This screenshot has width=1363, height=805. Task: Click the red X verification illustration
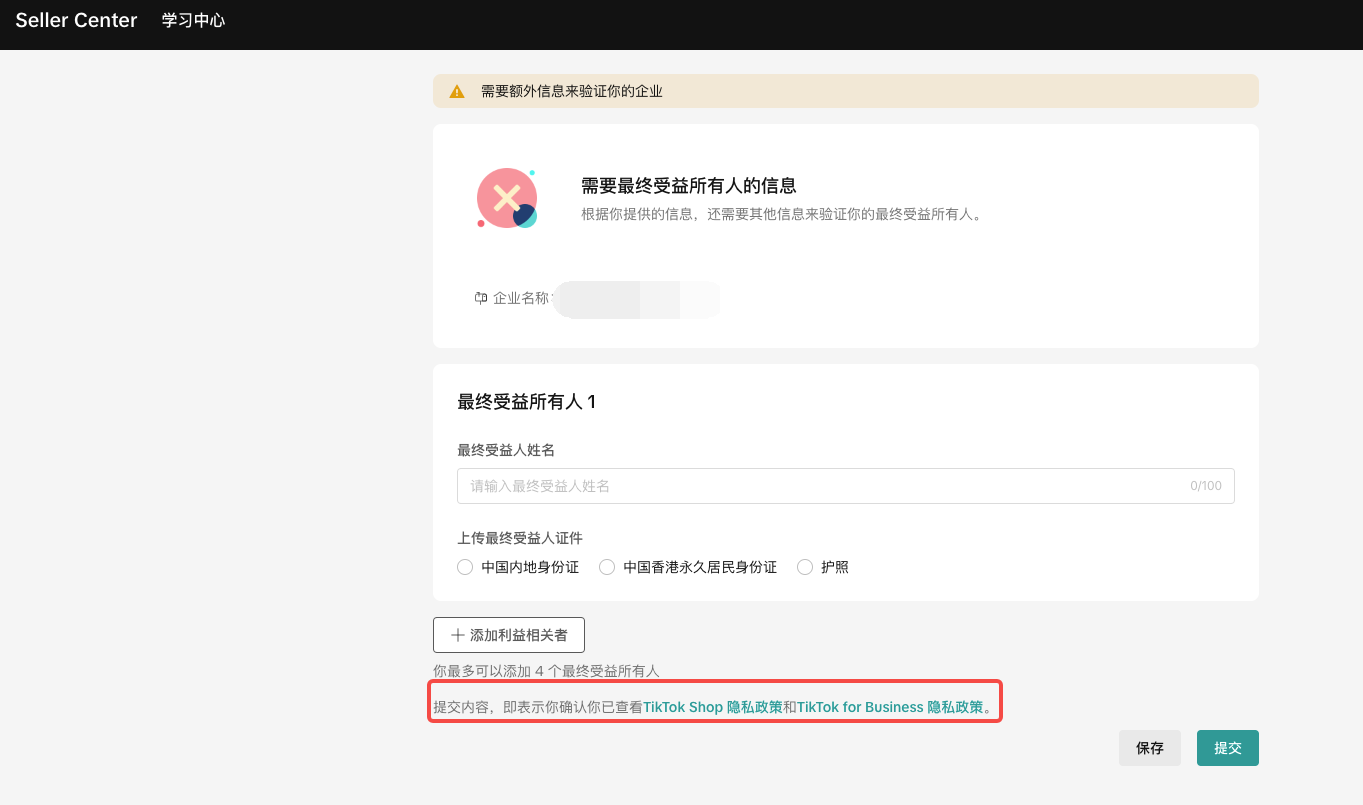[x=507, y=198]
